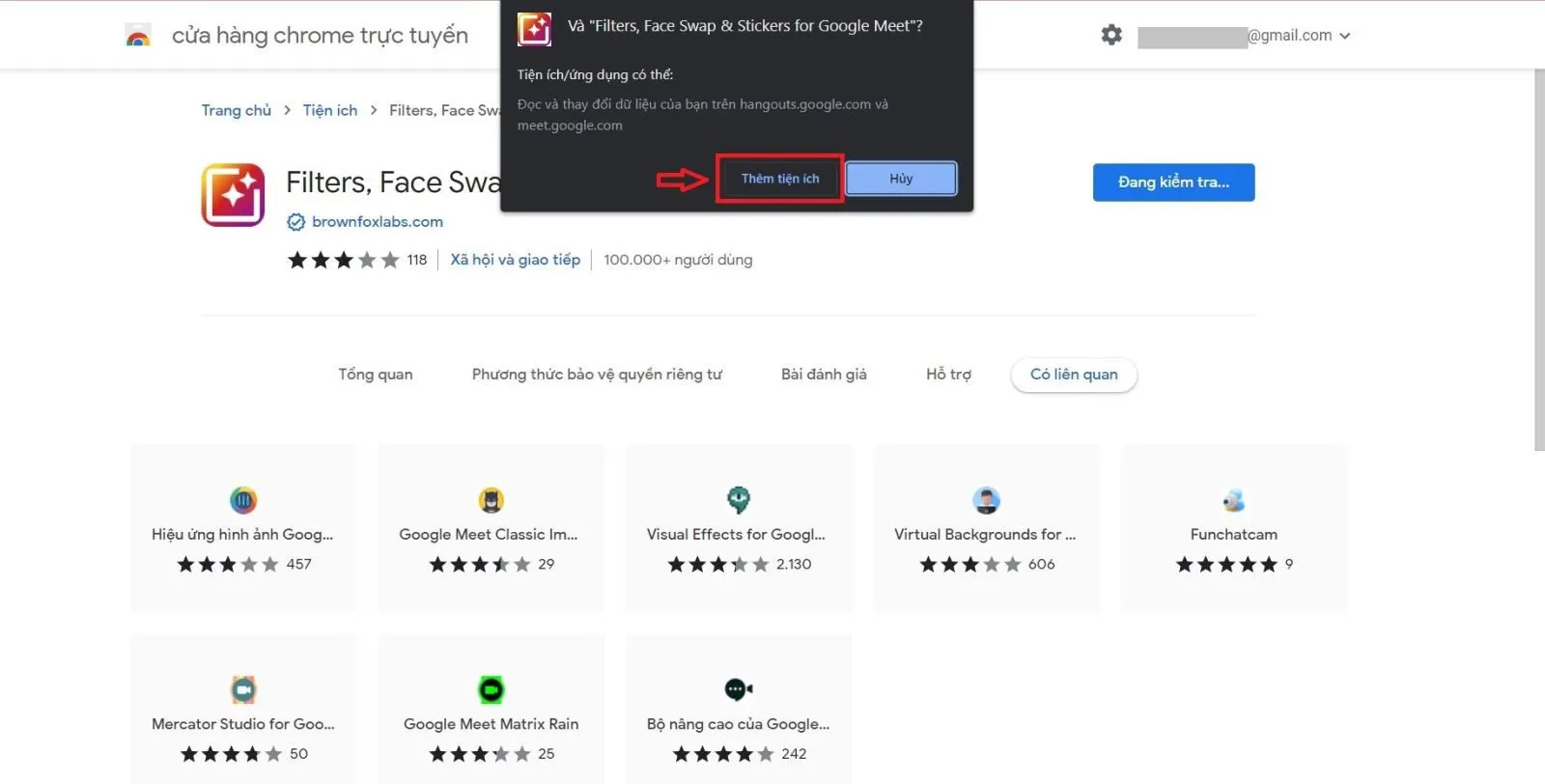This screenshot has height=784, width=1545.
Task: Open the Hỗ trợ tab
Action: 948,375
